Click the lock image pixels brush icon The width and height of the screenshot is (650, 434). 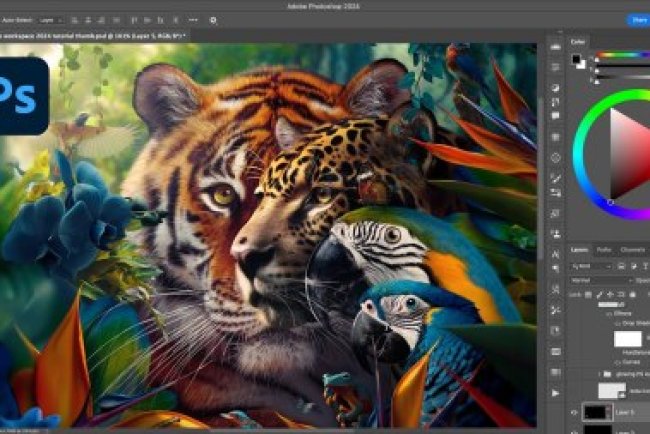598,297
